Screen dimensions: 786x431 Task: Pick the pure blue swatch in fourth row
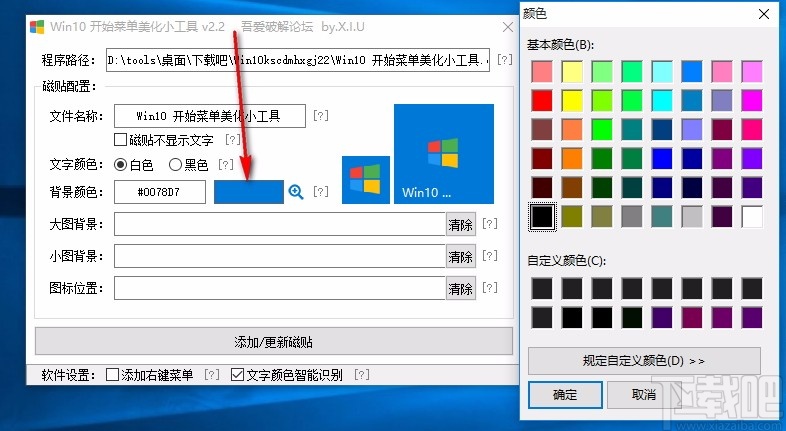point(662,158)
